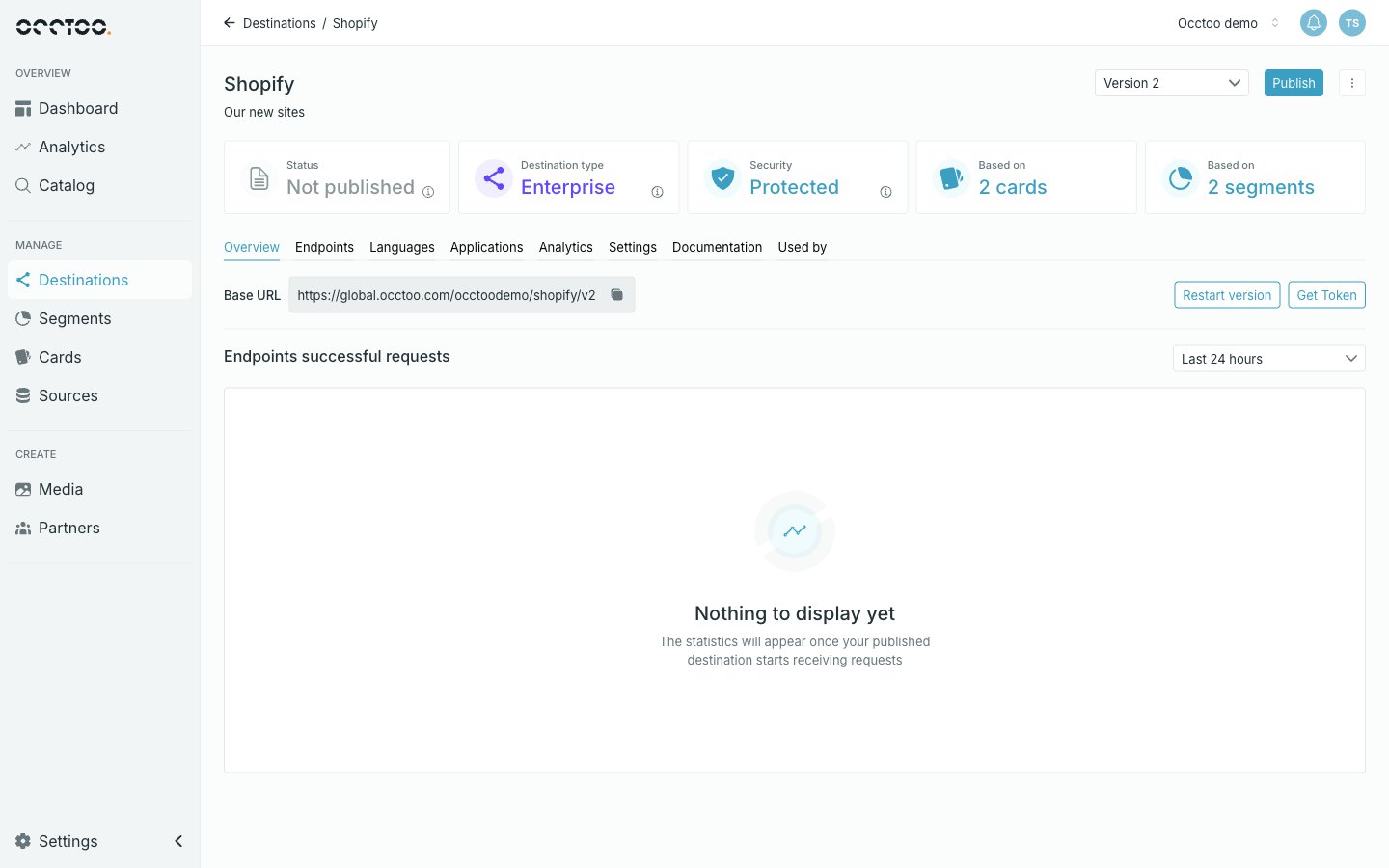This screenshot has width=1389, height=868.
Task: Click the Endpoints successful requests heading
Action: pyautogui.click(x=337, y=356)
